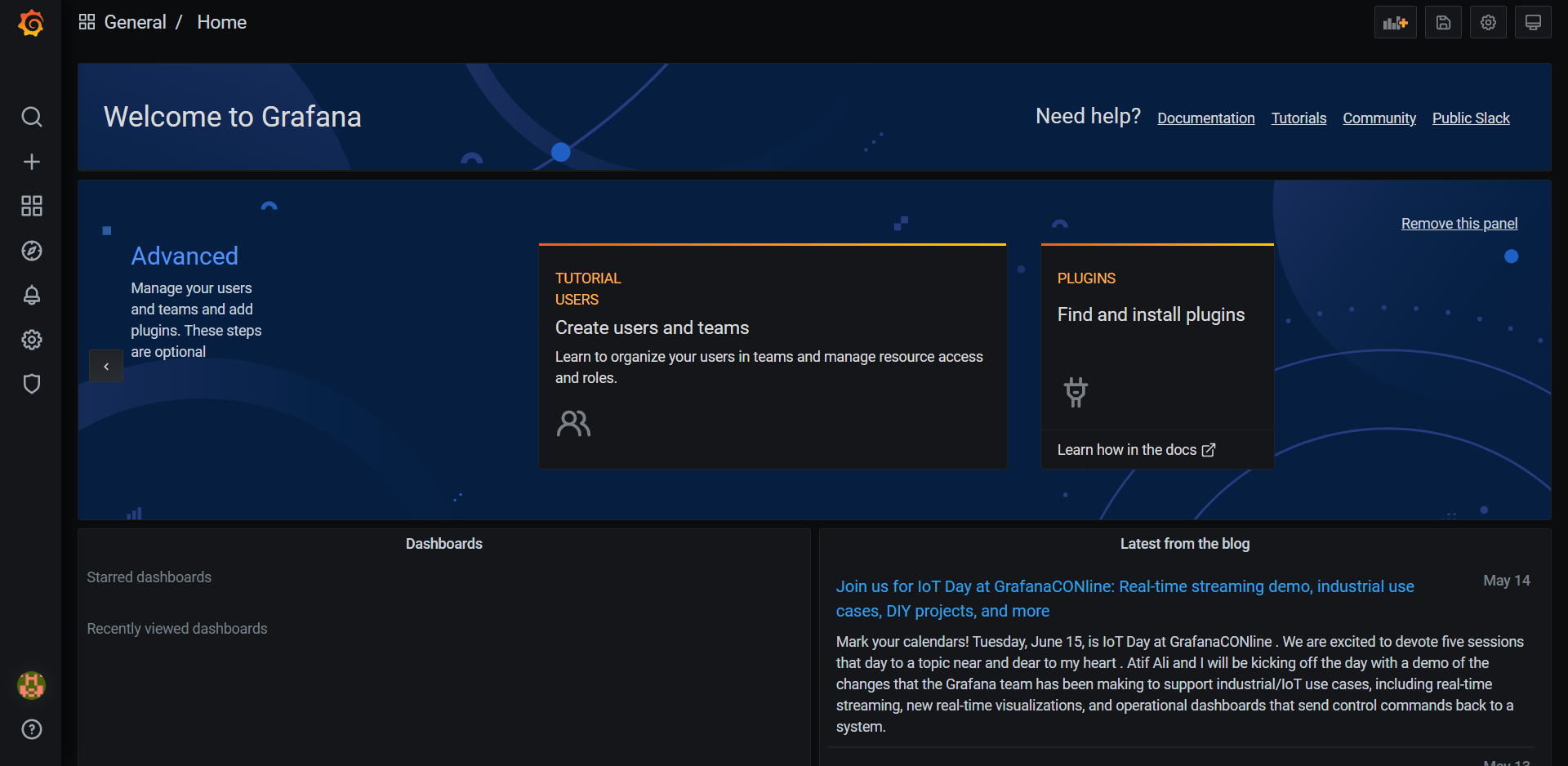Viewport: 1568px width, 766px height.
Task: Open the Find and install plugins card
Action: coord(1157,336)
